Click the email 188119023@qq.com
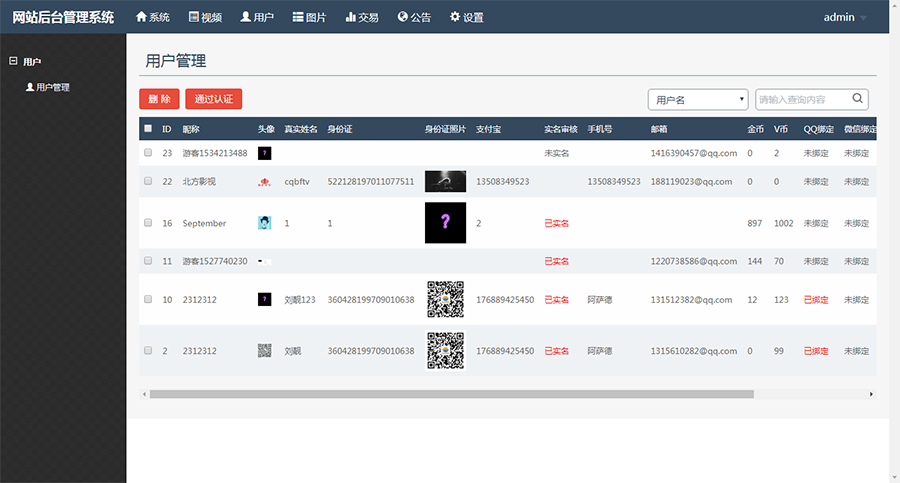The width and height of the screenshot is (900, 483). (x=691, y=181)
